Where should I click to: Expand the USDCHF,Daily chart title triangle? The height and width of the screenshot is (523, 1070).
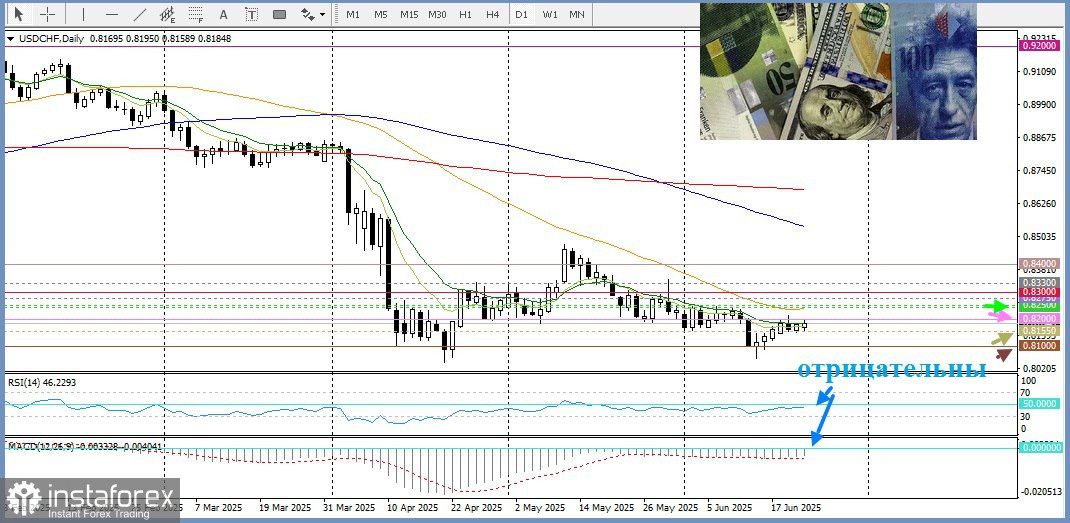[x=10, y=39]
